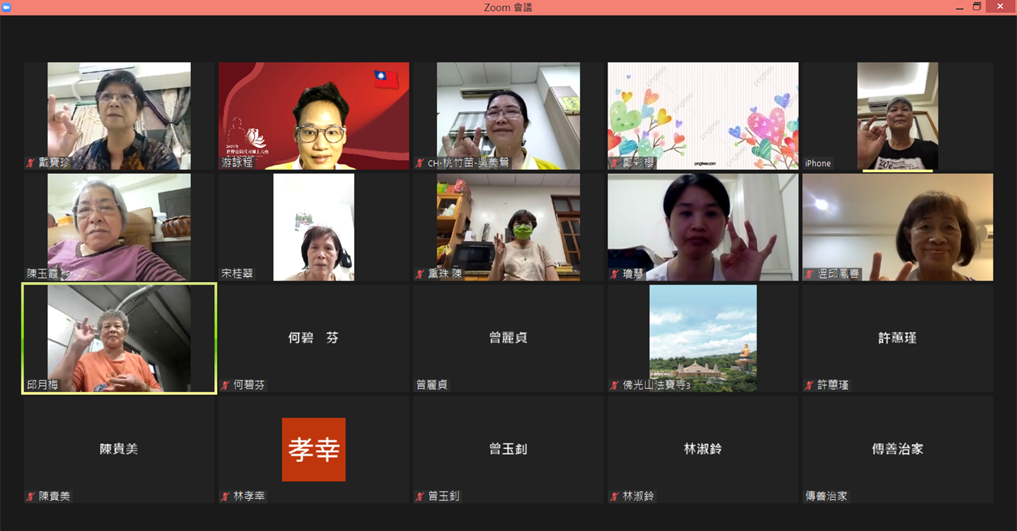Screen dimensions: 1017x531
Task: Select the temple landscape picture tile
Action: [703, 337]
